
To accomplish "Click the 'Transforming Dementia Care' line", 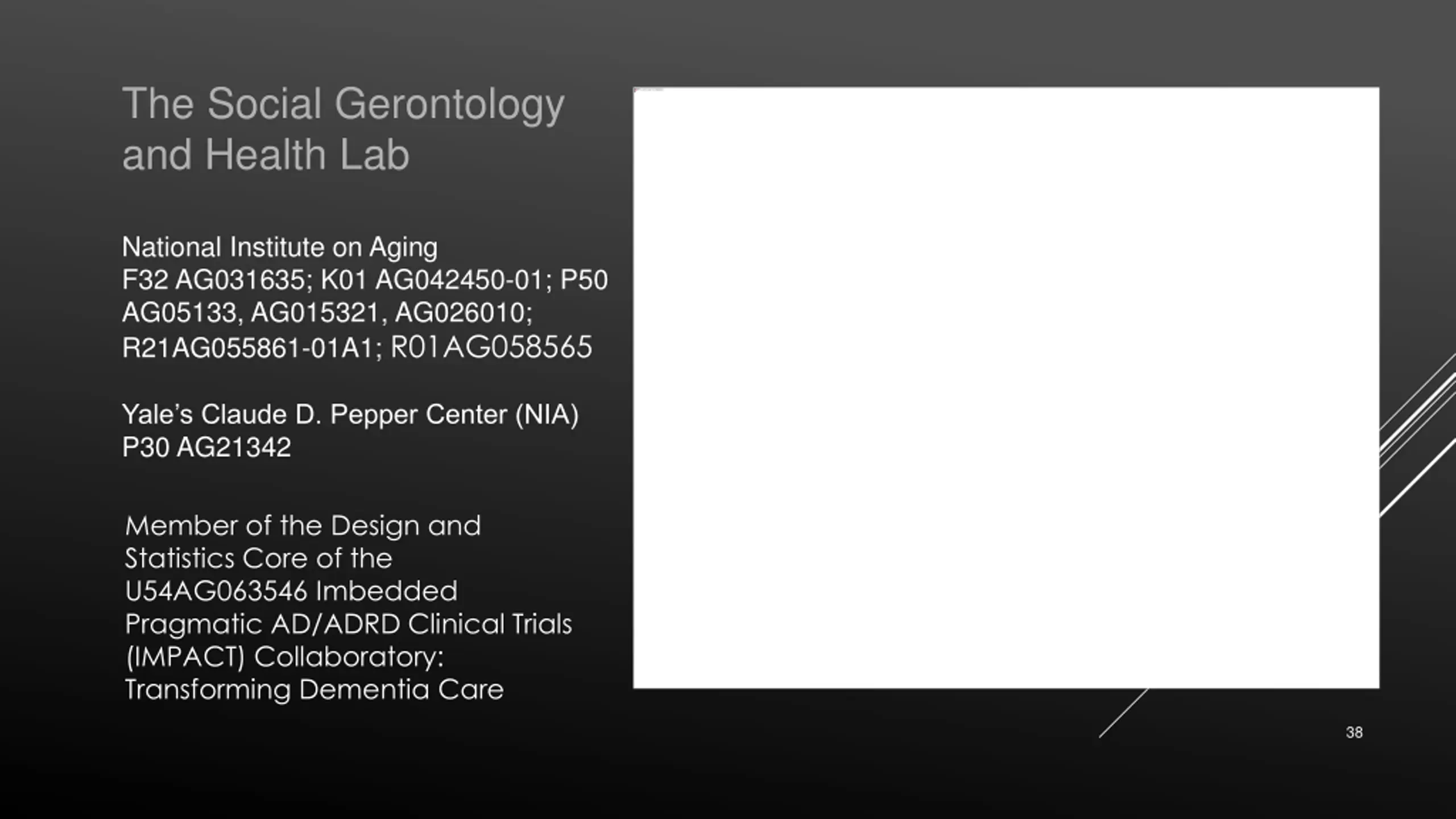I will point(315,690).
